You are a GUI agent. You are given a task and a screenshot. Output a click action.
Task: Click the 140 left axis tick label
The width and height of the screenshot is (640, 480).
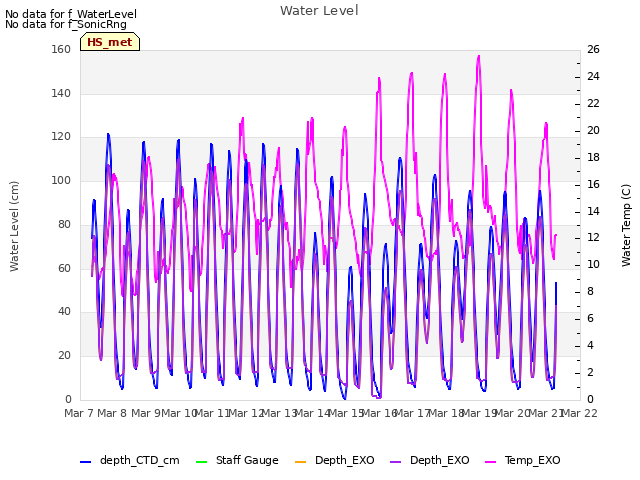point(61,93)
